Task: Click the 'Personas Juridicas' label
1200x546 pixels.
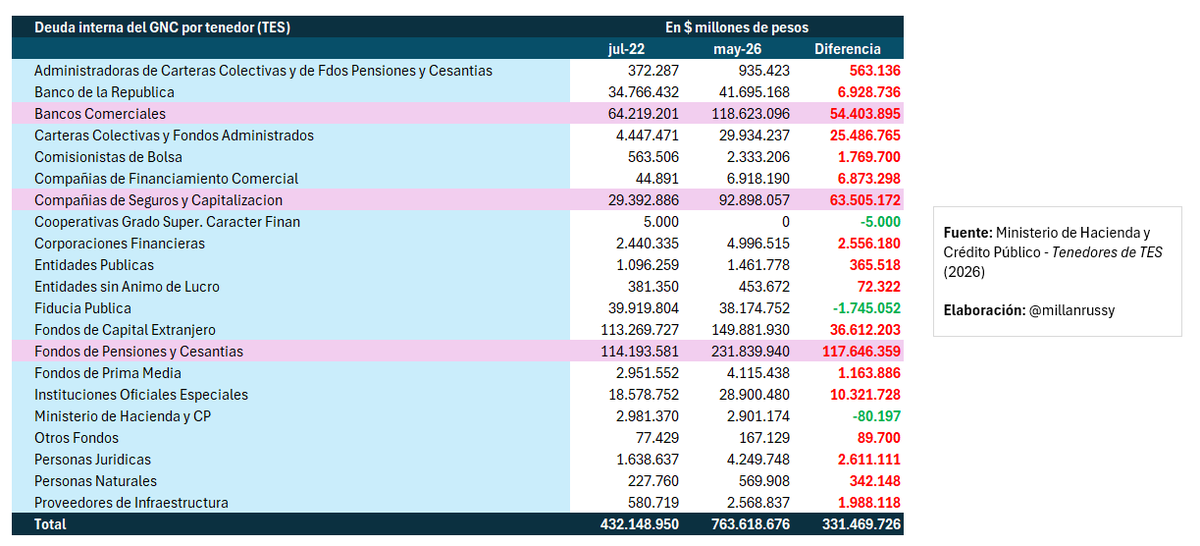Action: point(93,460)
